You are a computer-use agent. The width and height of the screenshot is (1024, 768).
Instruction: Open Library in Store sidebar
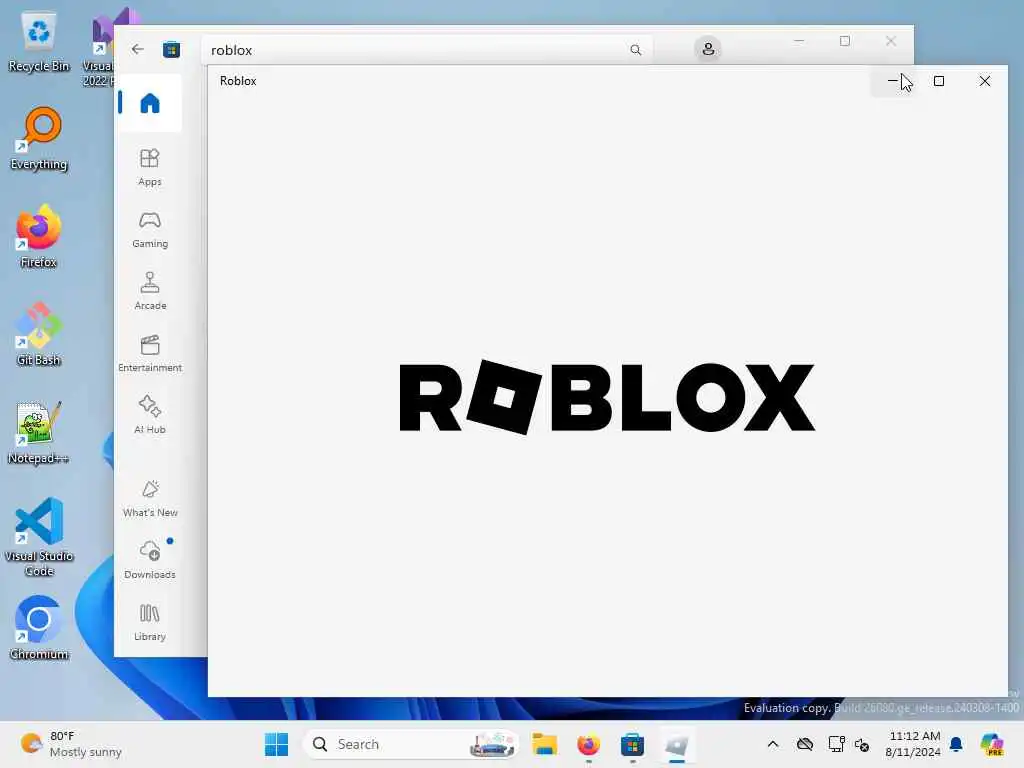[x=150, y=622]
